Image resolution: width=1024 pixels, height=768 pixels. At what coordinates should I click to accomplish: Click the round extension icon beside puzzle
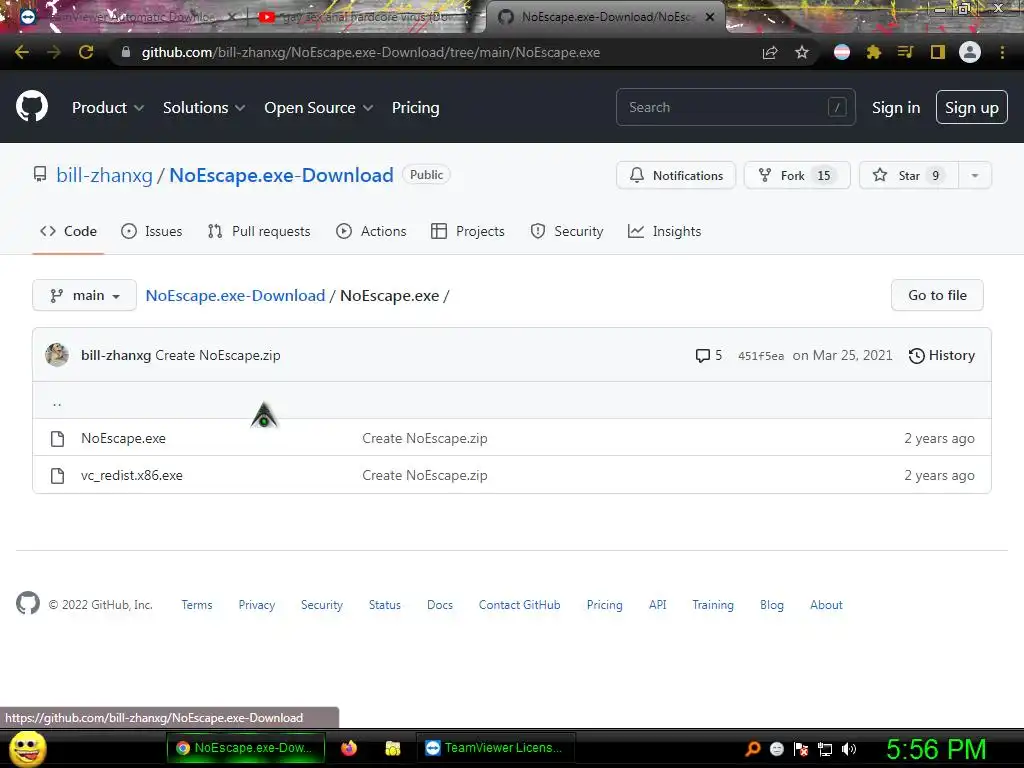pyautogui.click(x=842, y=52)
